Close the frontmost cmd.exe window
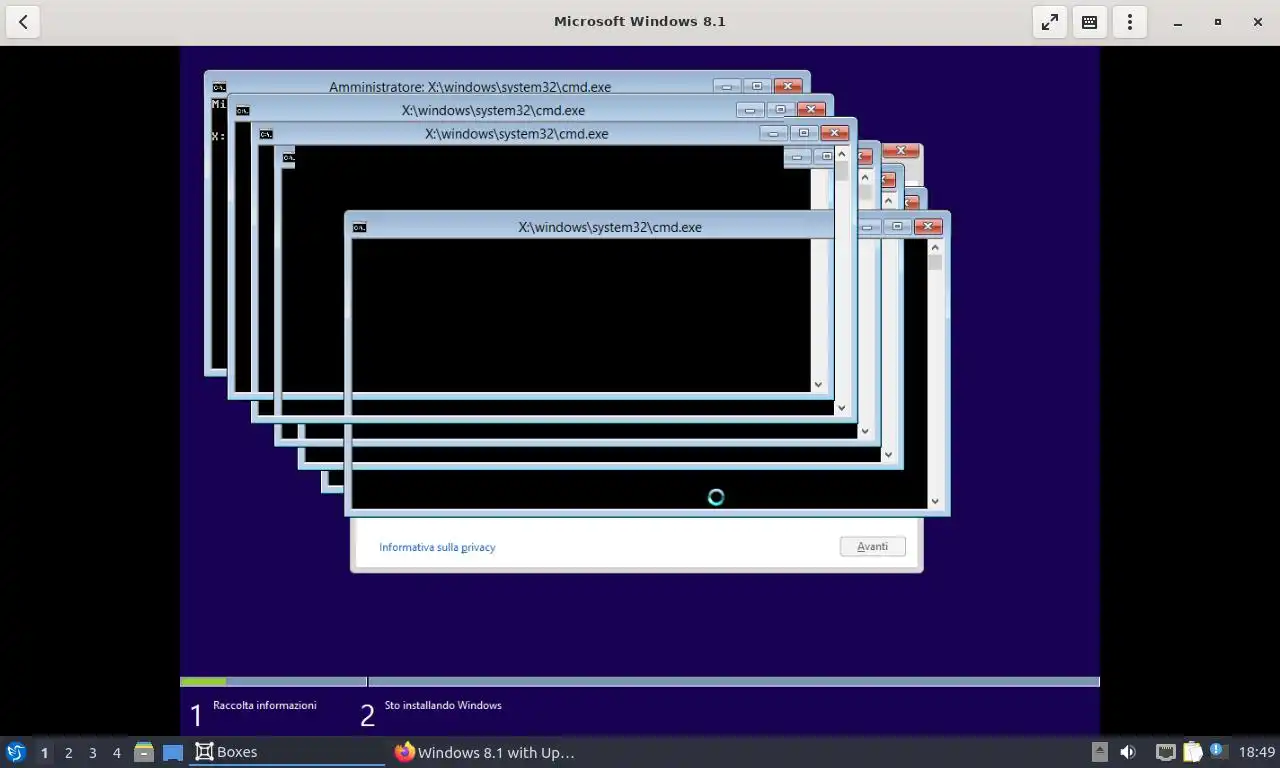 tap(928, 226)
